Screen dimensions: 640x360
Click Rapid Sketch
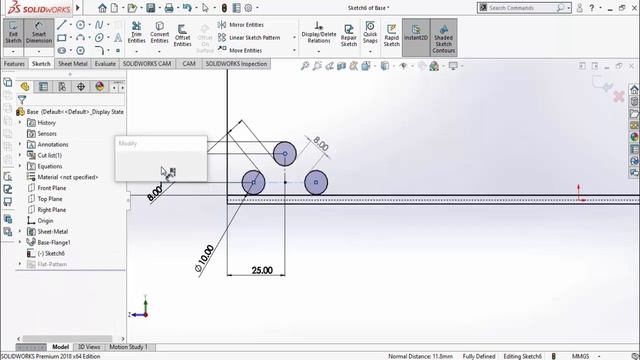pos(391,35)
